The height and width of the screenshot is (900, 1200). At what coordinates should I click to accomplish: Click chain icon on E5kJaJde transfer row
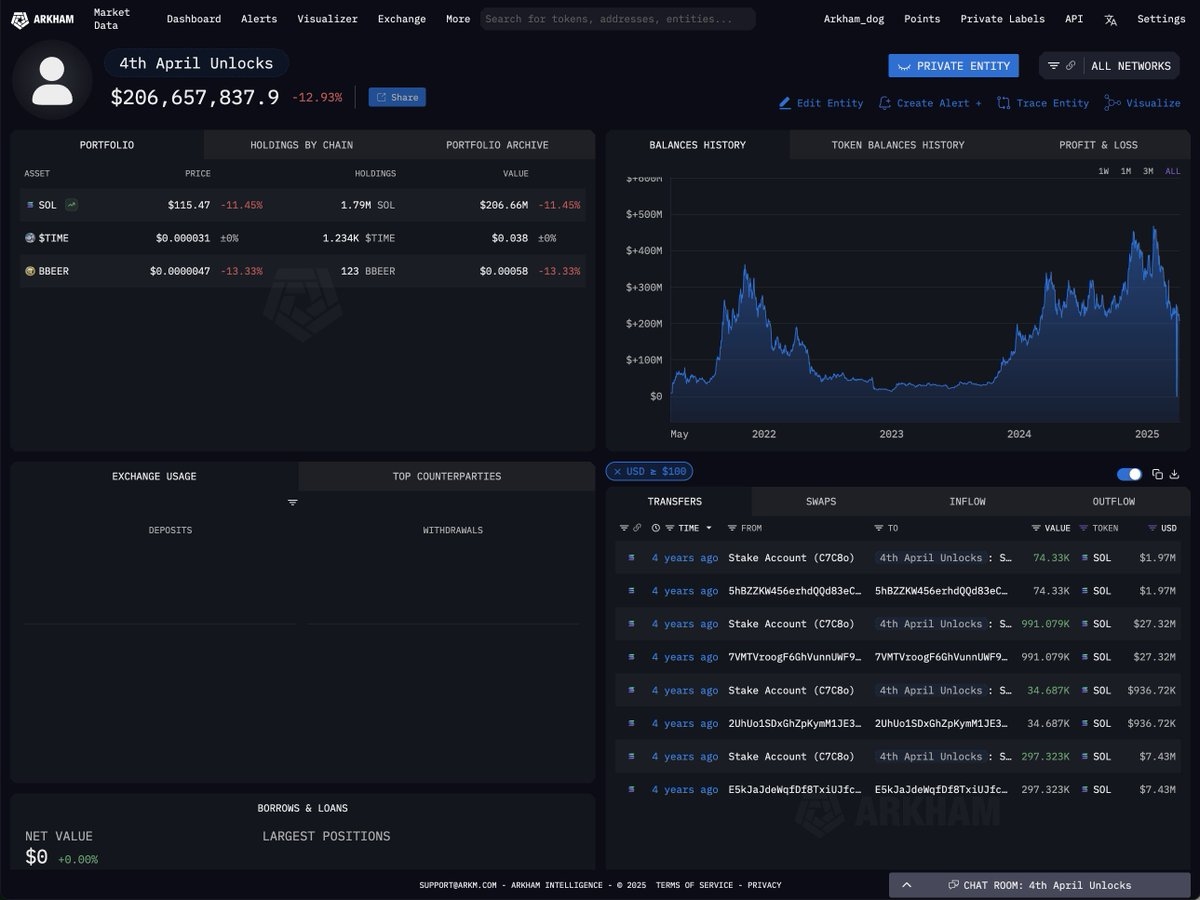pos(631,790)
